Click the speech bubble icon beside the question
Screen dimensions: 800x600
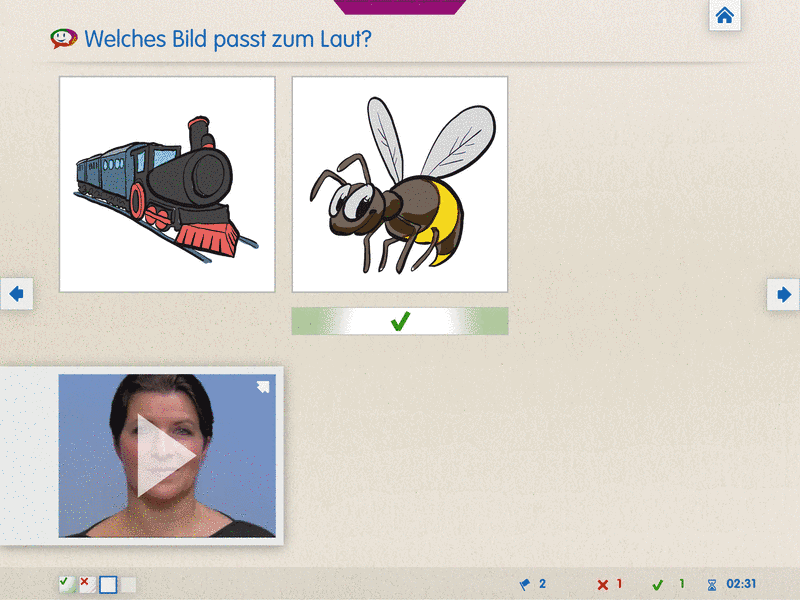click(64, 39)
